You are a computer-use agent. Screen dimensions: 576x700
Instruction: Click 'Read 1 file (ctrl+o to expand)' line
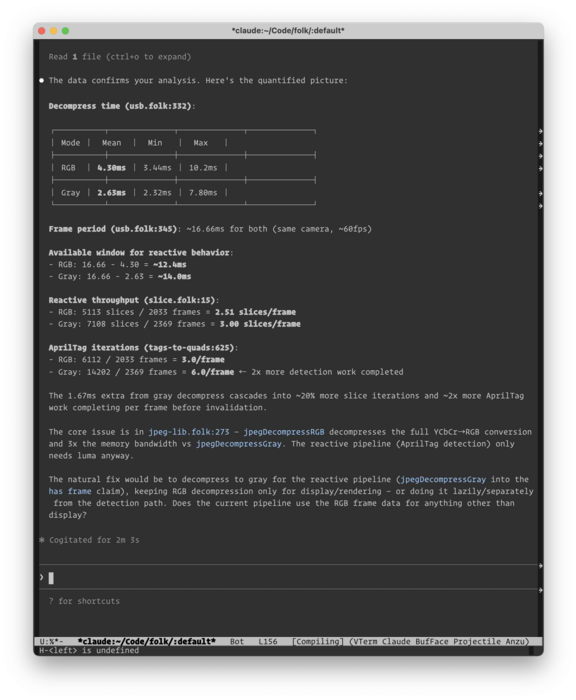120,57
